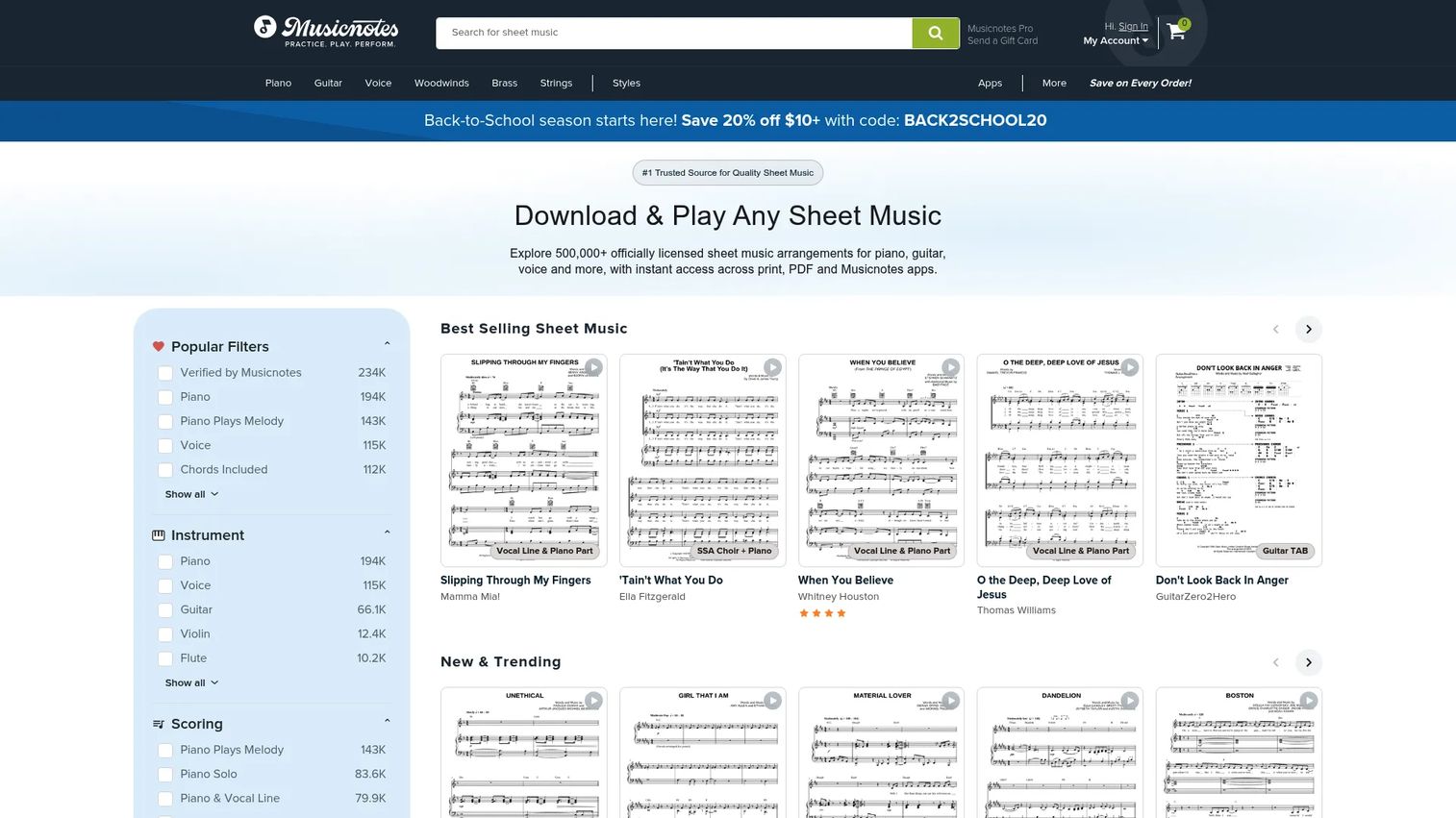
Task: Click the #1 Trusted Source badge
Action: (x=727, y=173)
